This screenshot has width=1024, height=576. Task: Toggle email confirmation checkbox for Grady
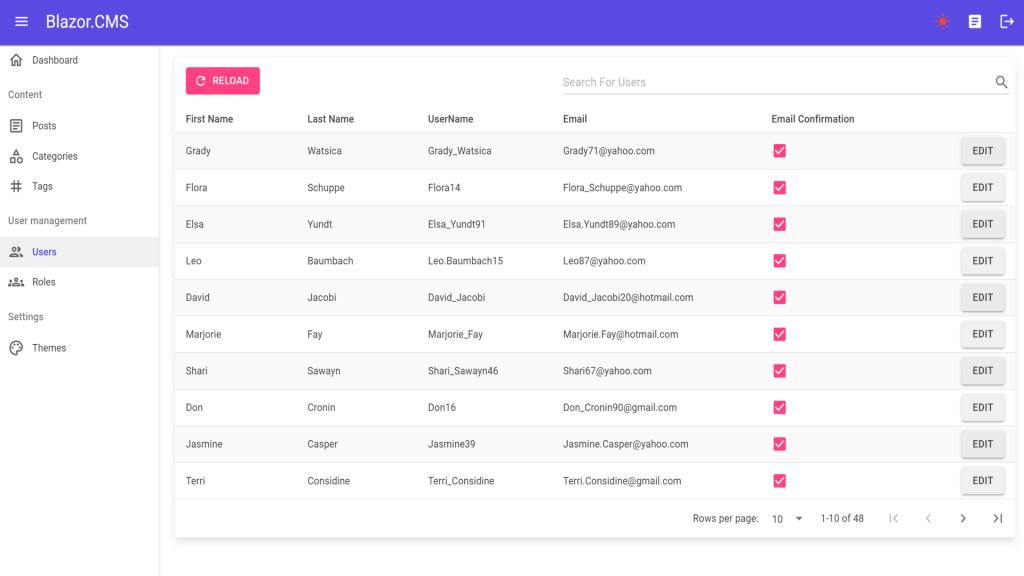point(780,151)
